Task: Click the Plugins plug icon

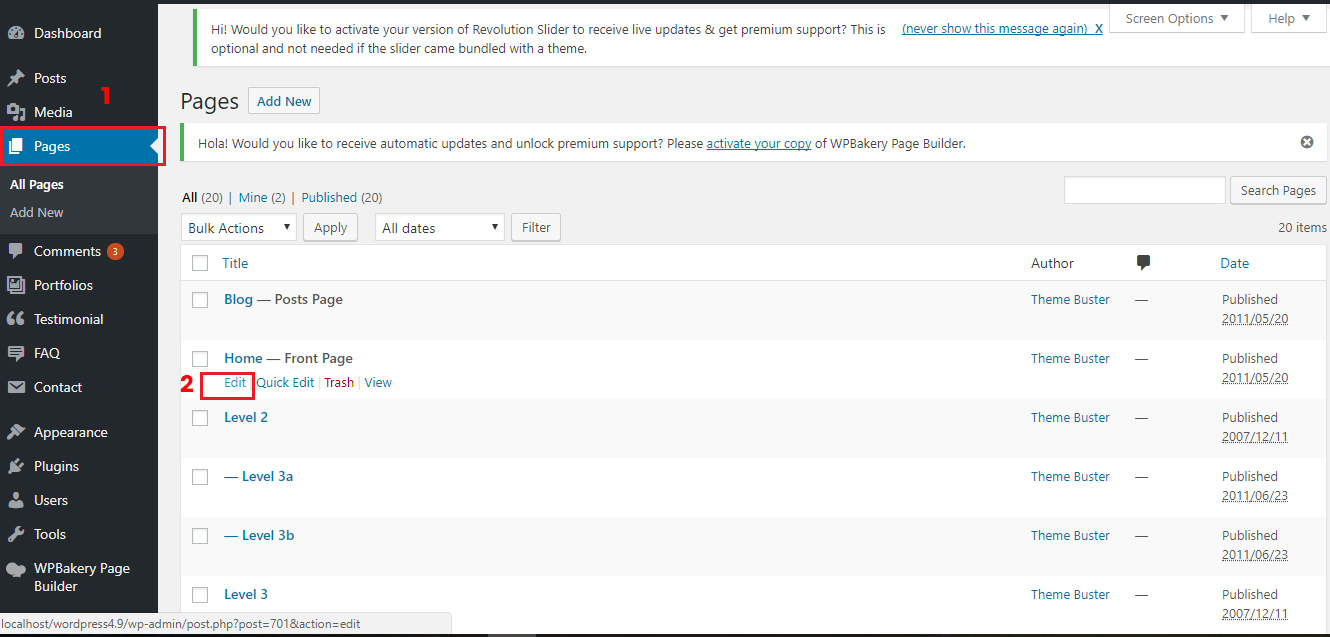Action: click(16, 466)
